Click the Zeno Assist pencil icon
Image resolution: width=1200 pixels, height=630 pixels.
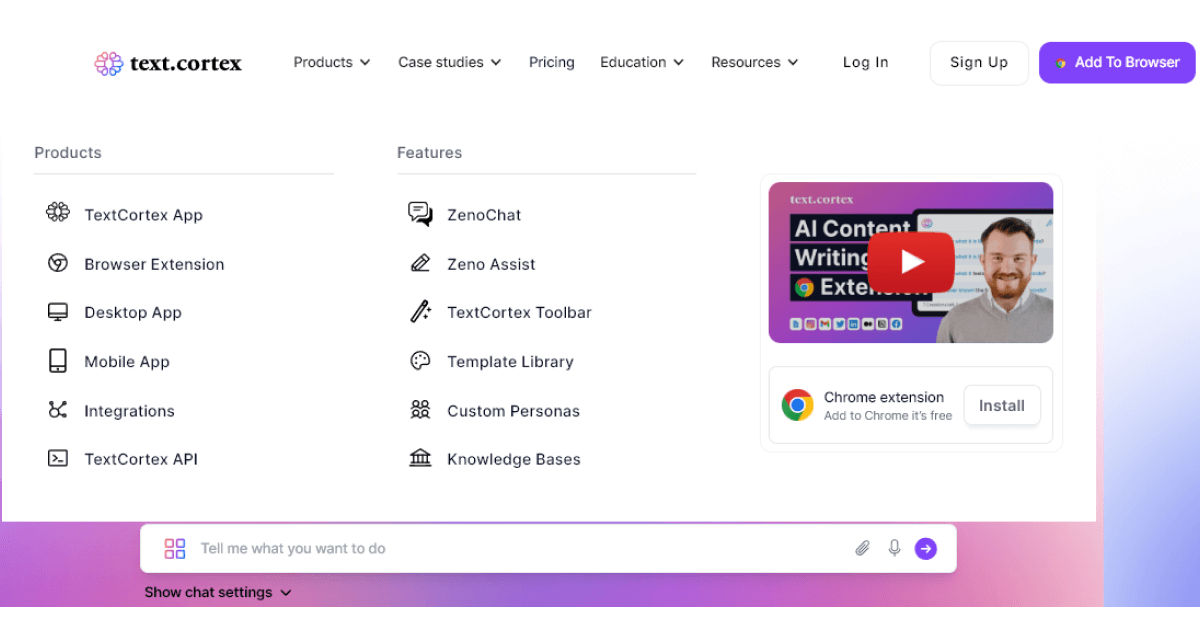coord(420,263)
